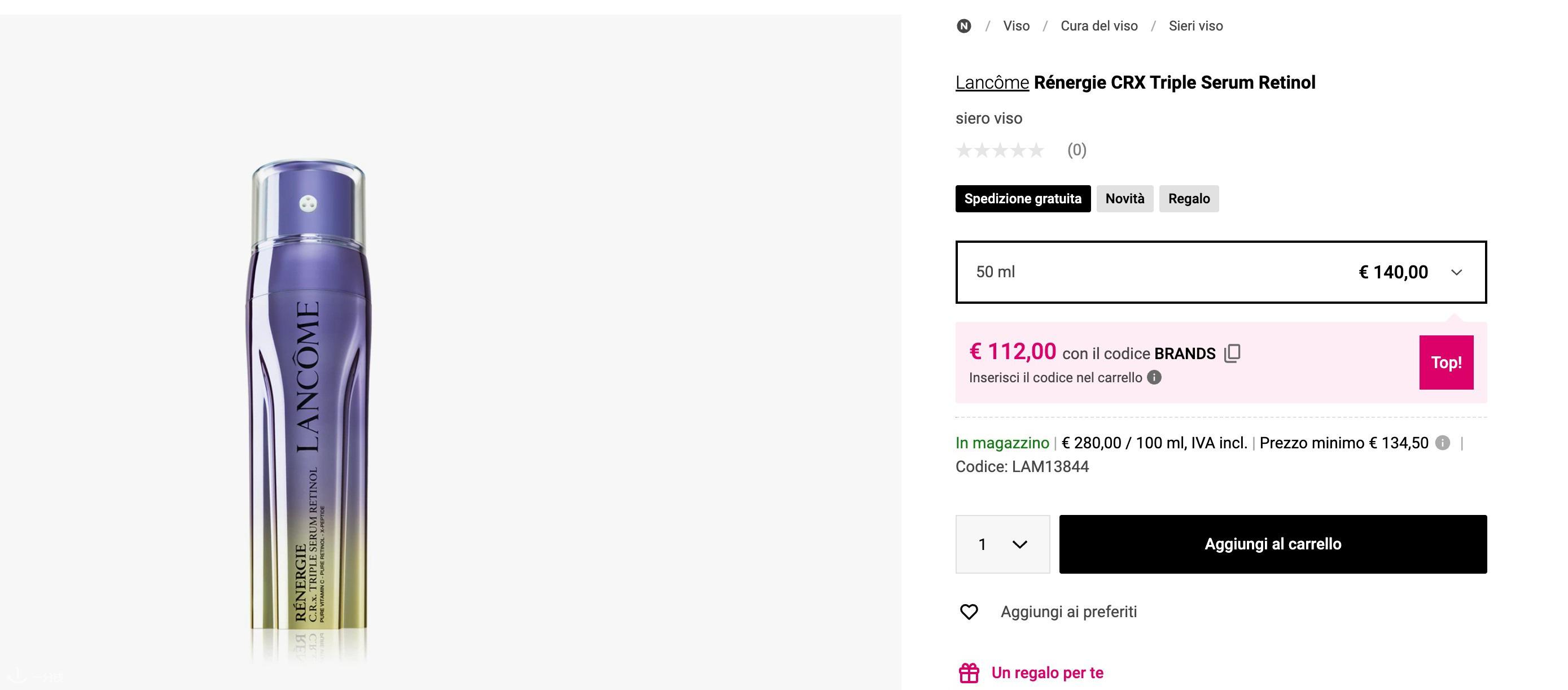Click the Novità tag

coord(1125,199)
